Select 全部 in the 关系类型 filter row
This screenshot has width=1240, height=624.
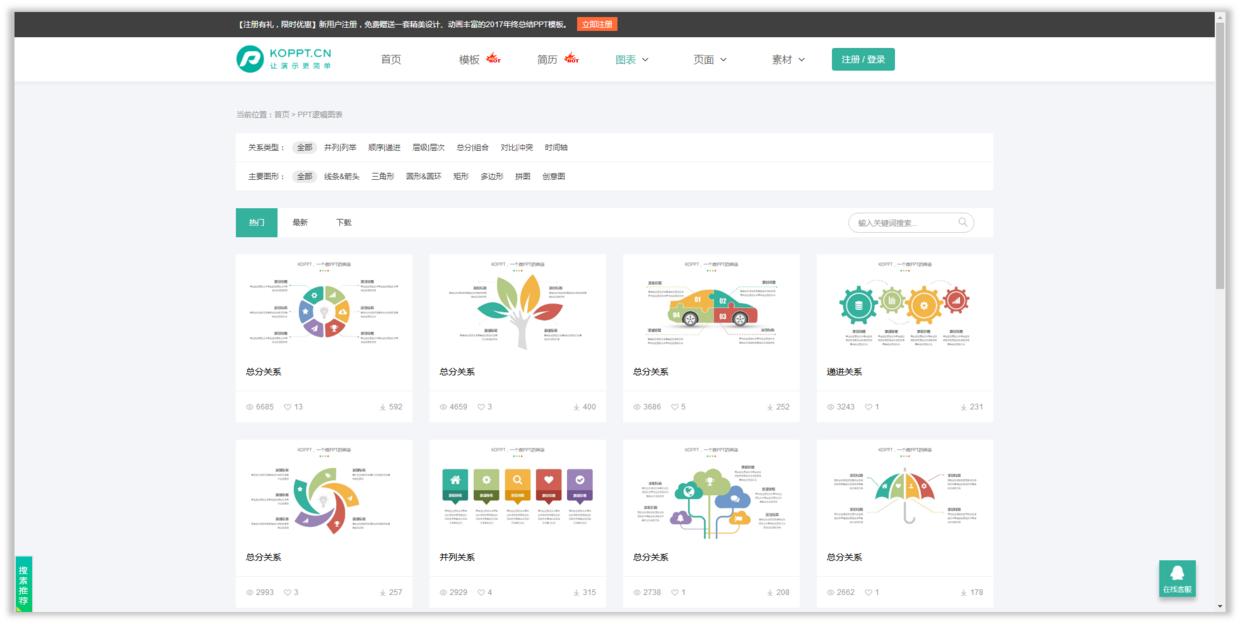coord(304,147)
